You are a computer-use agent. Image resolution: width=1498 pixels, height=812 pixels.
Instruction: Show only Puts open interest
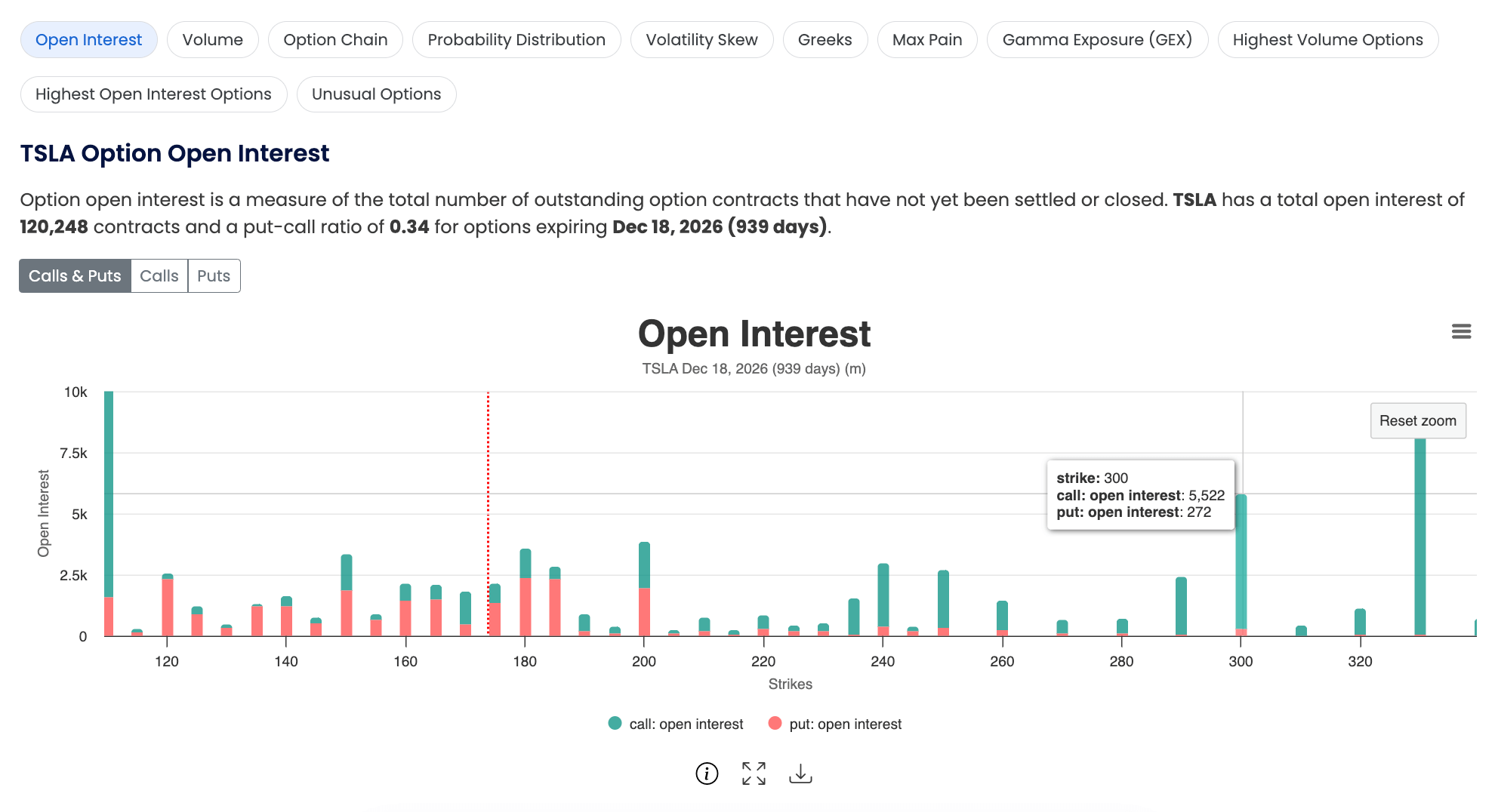click(214, 276)
